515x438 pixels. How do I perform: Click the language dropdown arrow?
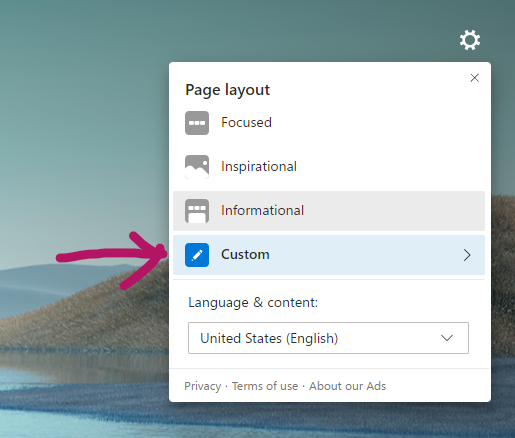447,338
